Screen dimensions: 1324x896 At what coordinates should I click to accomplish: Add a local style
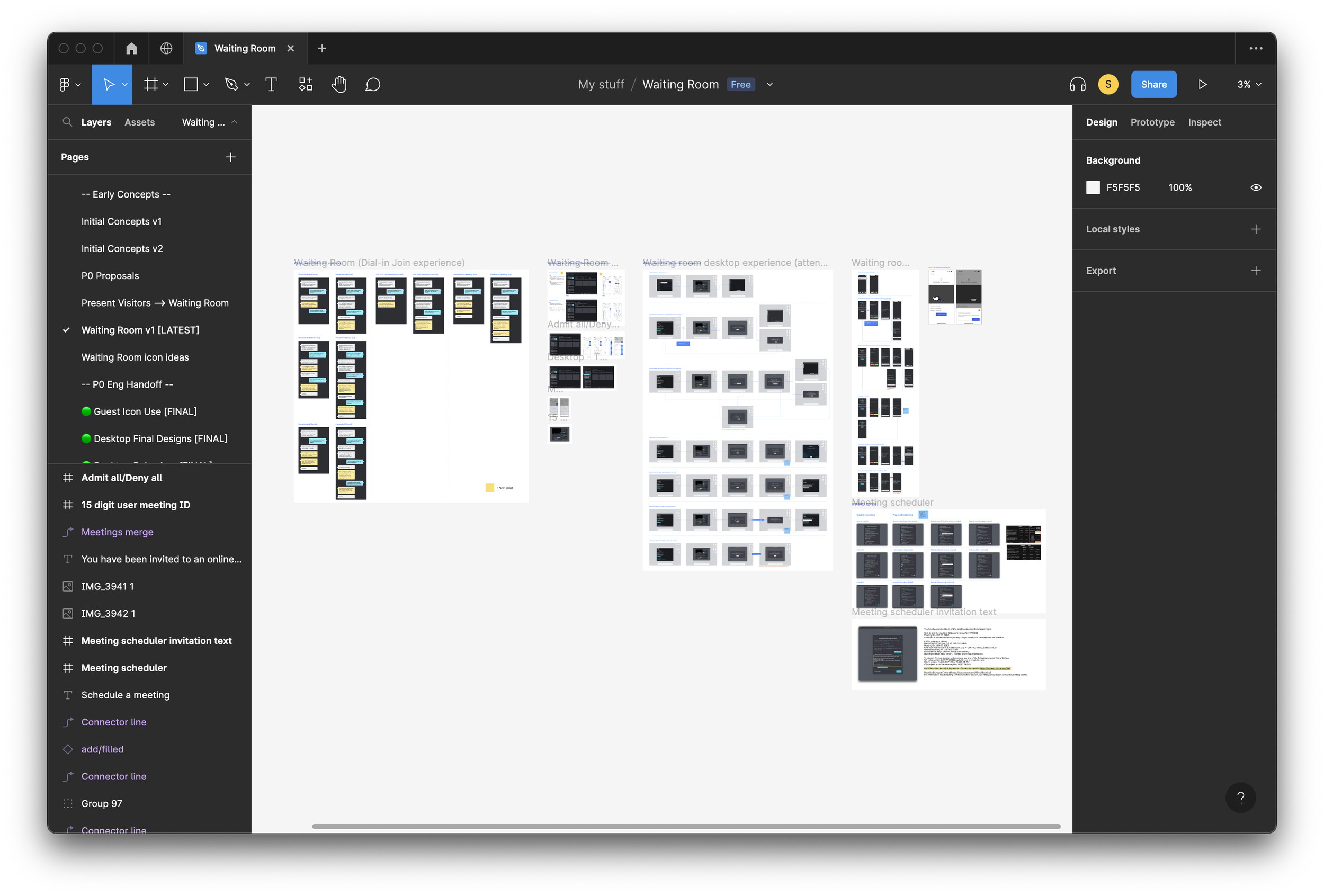[1256, 229]
